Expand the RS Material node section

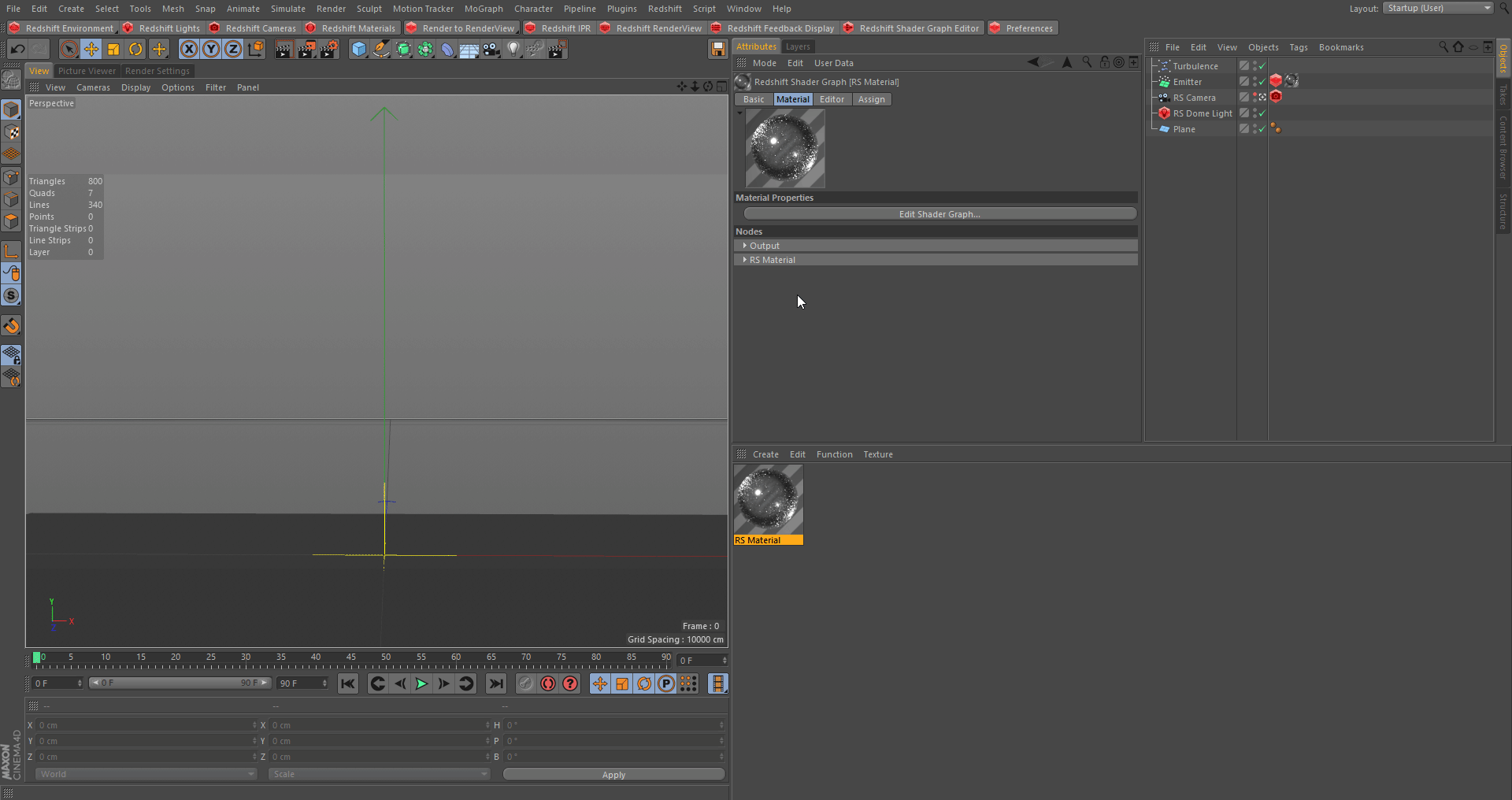745,260
